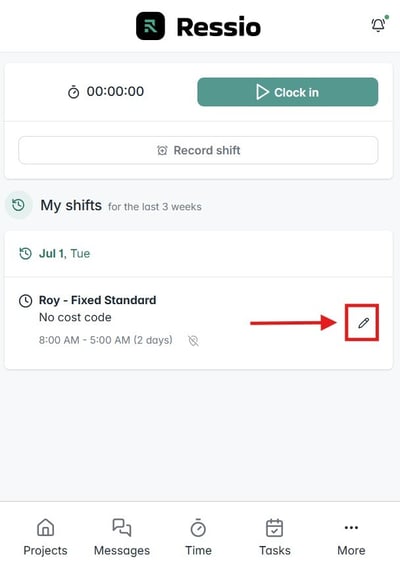Click the shift time range 8:00 AM - 5:00 AM

click(x=106, y=340)
